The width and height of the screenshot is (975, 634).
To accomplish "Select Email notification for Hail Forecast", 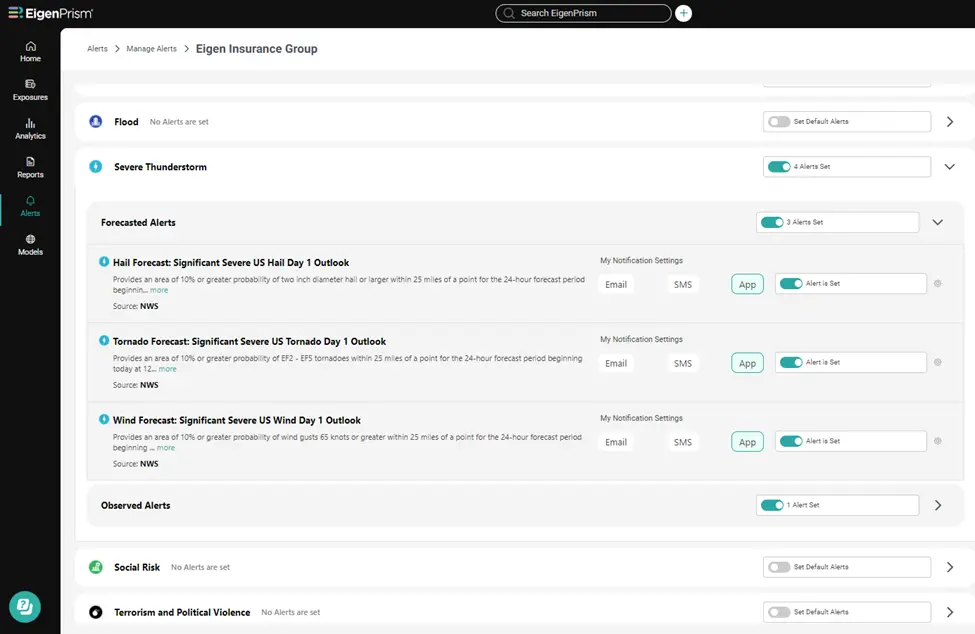I will 616,285.
